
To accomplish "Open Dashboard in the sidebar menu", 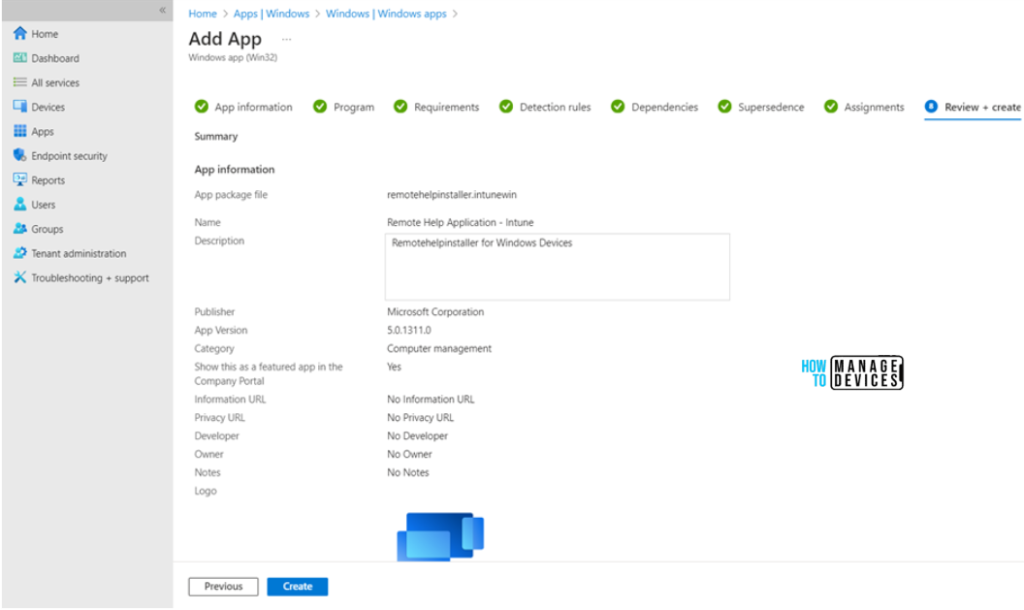I will [x=56, y=58].
